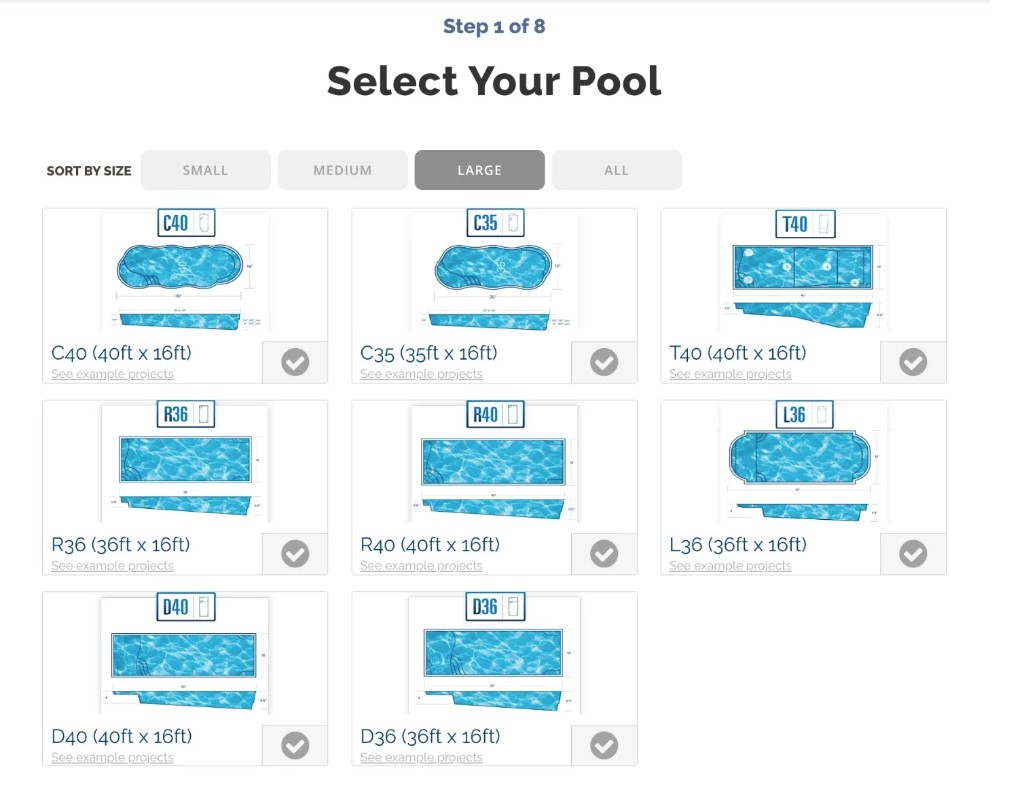Toggle the D36 selection checkmark
Image resolution: width=1033 pixels, height=794 pixels.
pyautogui.click(x=603, y=745)
